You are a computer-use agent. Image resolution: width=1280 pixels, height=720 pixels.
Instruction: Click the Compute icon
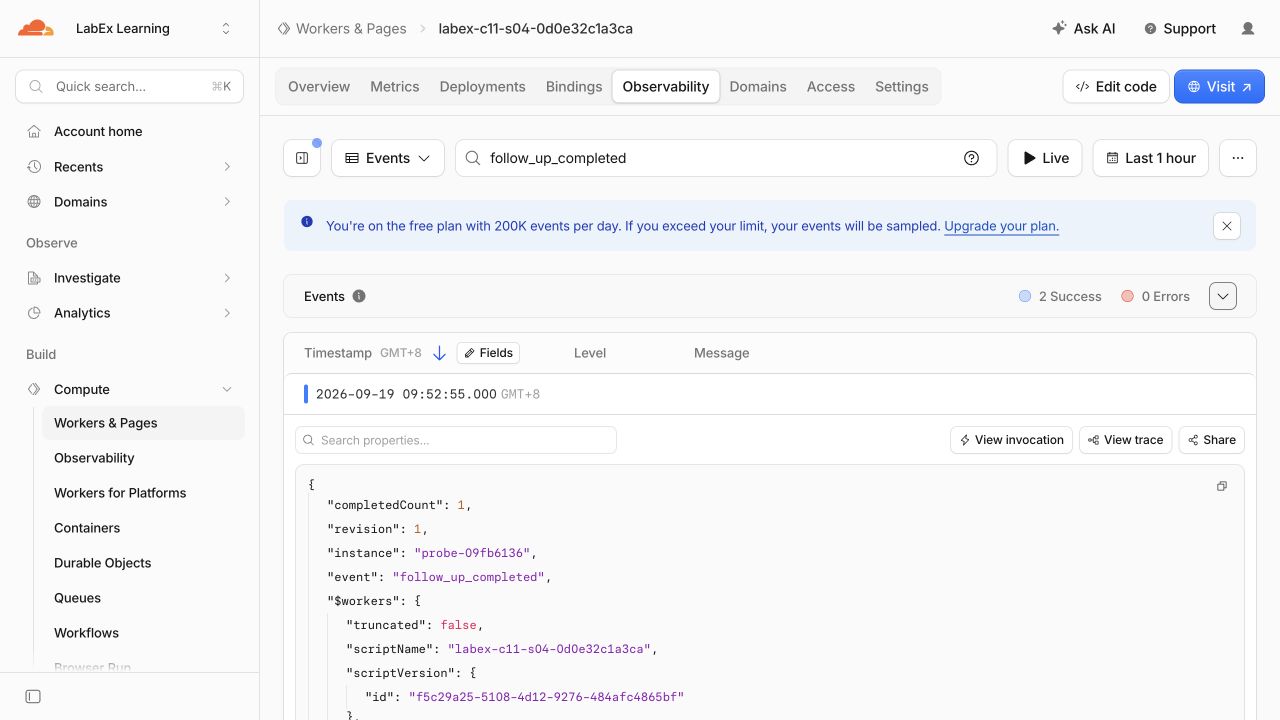(34, 389)
